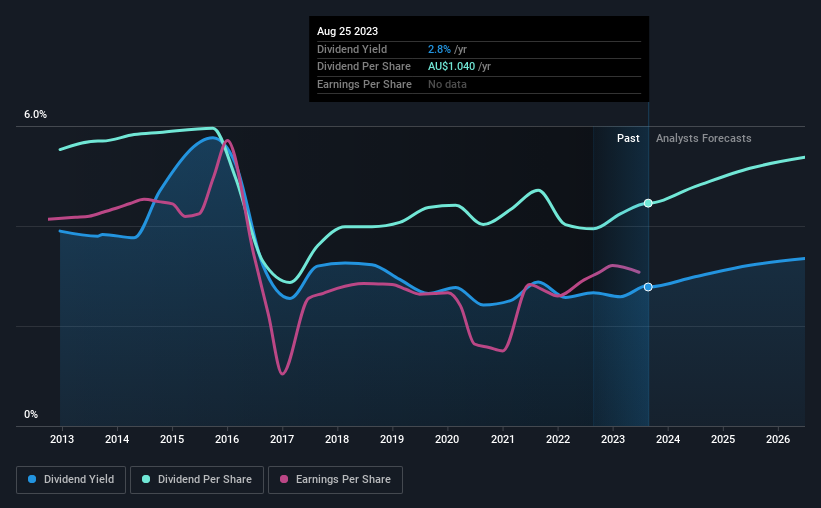Image resolution: width=821 pixels, height=508 pixels.
Task: Click the Aug 25 2023 tooltip date
Action: click(x=347, y=31)
